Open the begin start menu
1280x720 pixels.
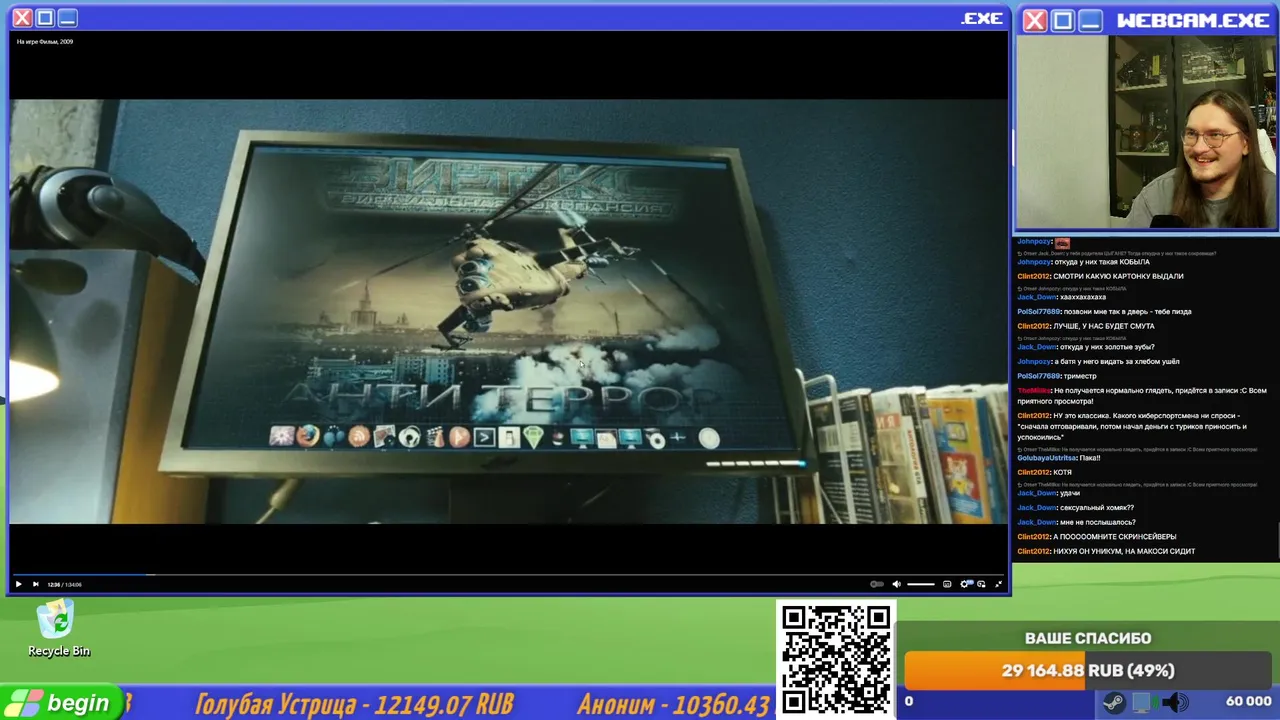pyautogui.click(x=60, y=703)
